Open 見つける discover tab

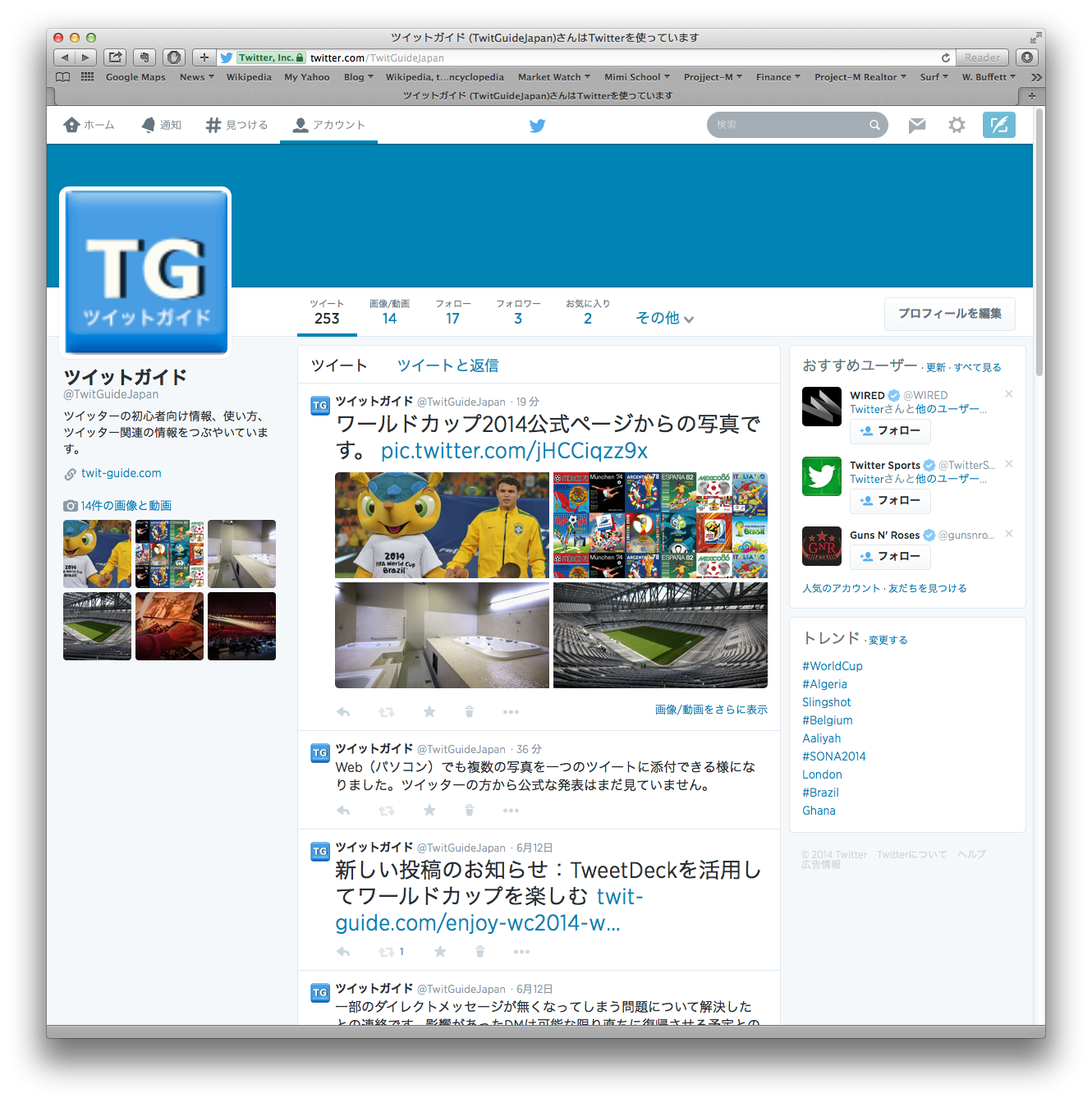tap(236, 125)
